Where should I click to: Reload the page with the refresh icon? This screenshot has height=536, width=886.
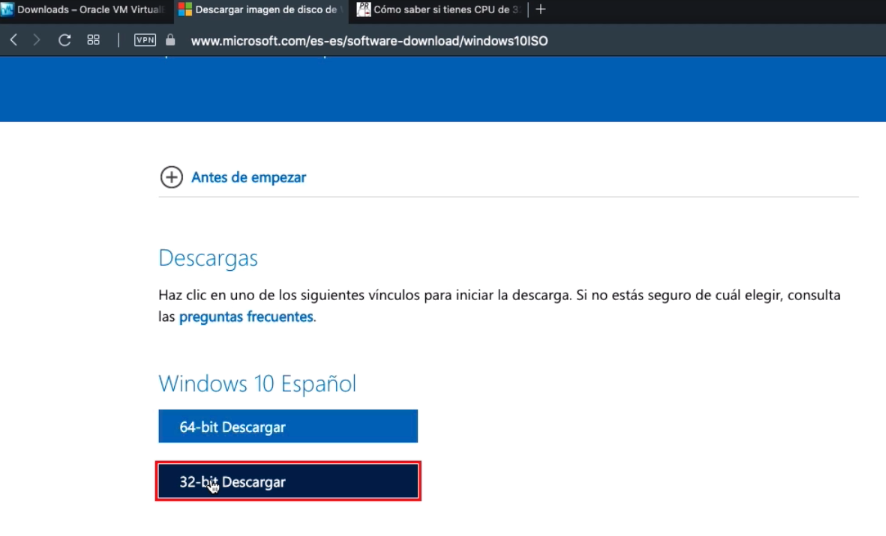tap(64, 40)
